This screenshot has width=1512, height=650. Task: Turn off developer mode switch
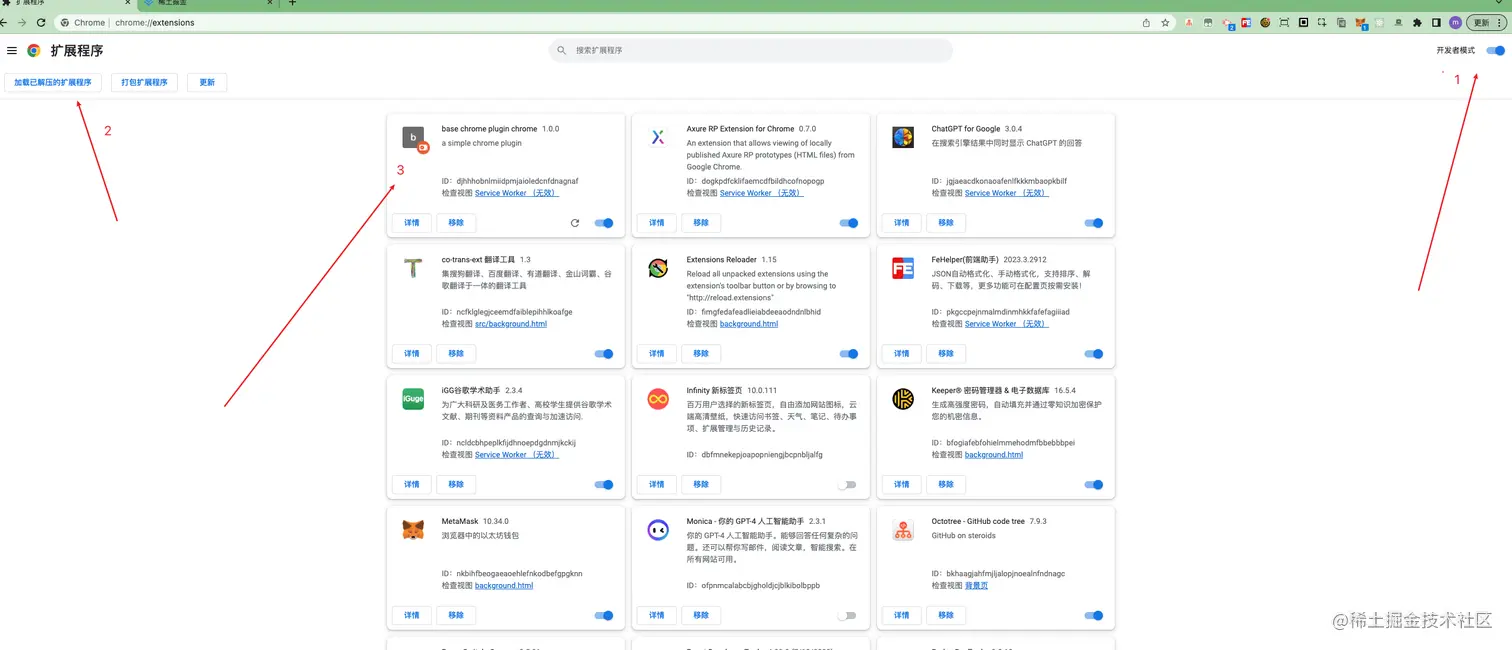click(x=1495, y=50)
